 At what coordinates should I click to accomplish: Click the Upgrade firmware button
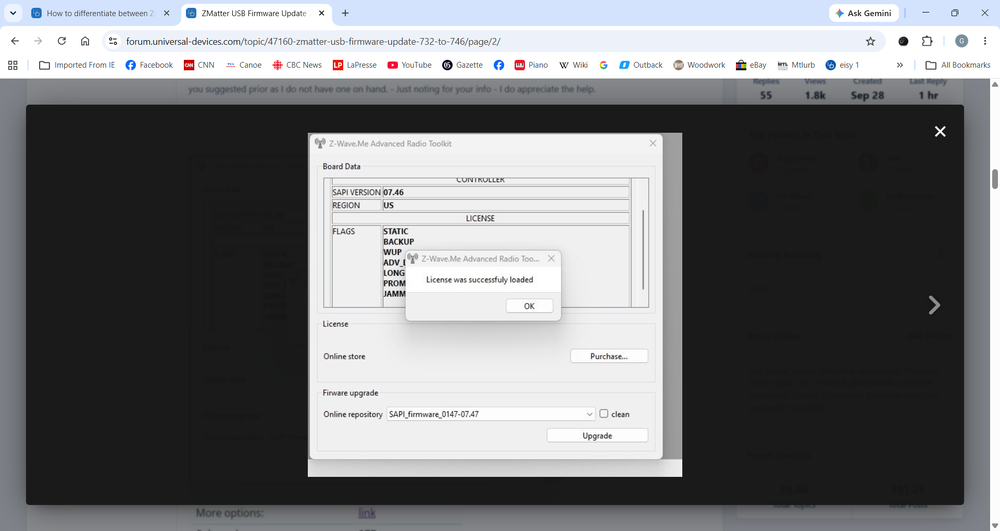click(597, 435)
